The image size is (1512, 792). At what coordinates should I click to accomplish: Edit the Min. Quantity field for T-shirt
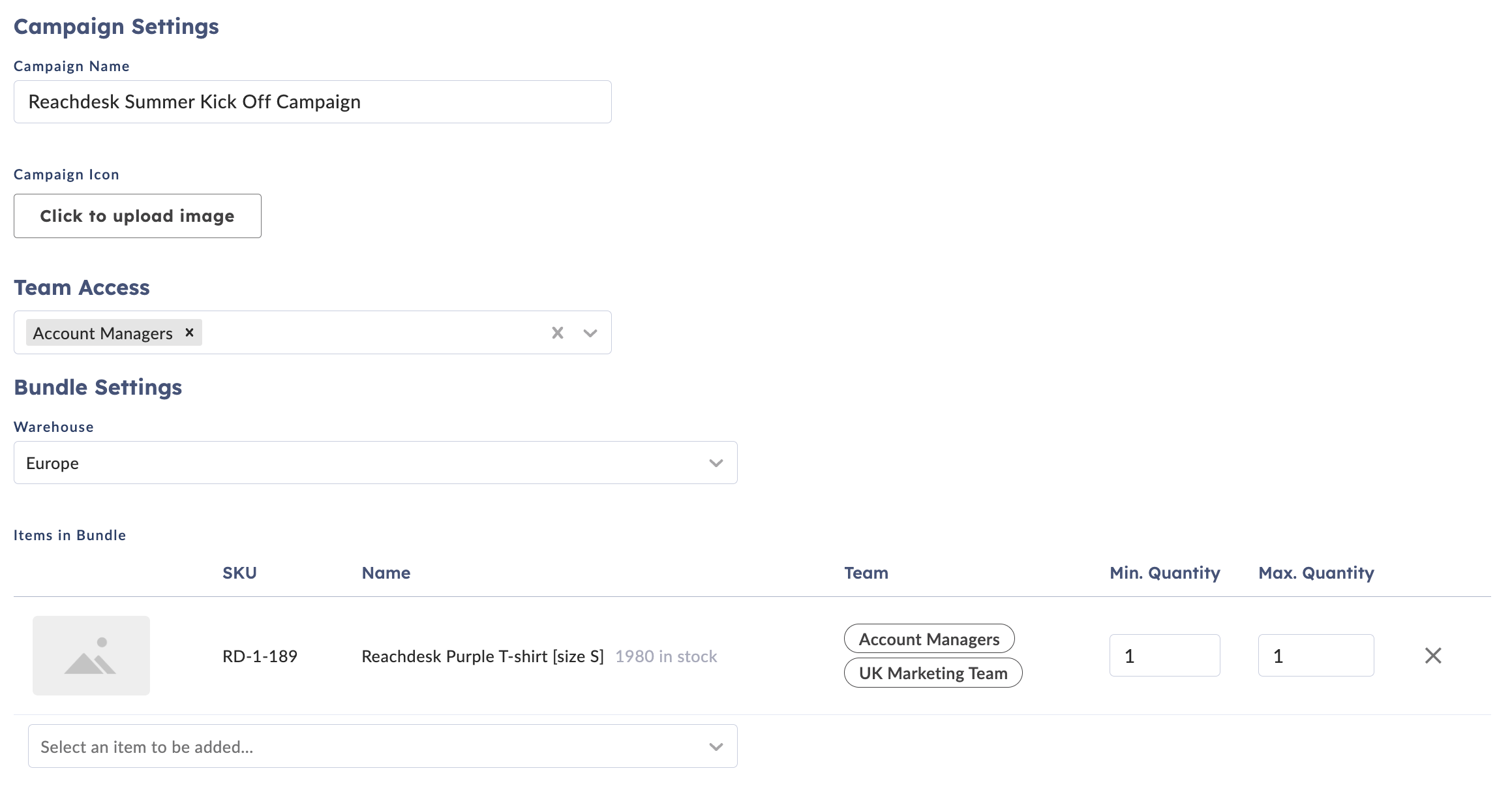1165,655
